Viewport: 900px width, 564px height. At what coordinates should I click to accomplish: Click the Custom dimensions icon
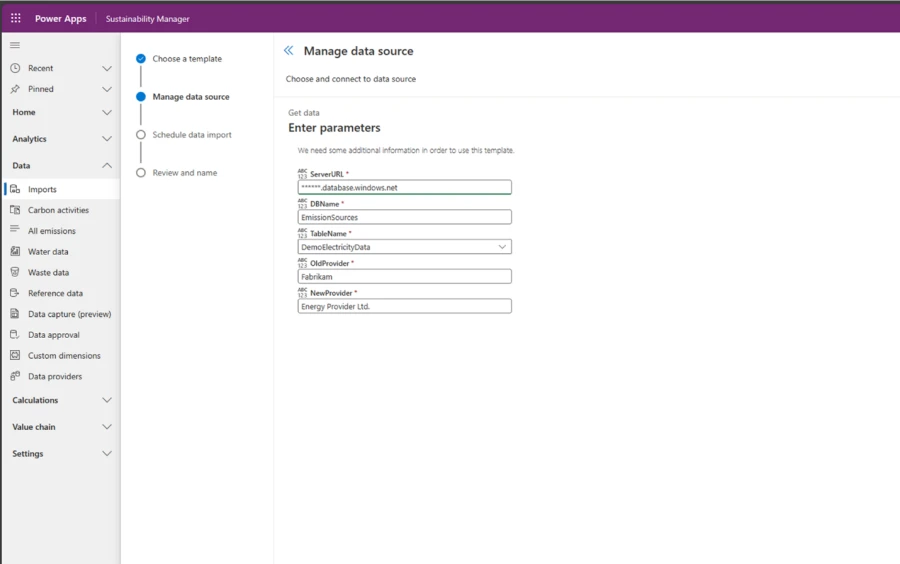15,356
